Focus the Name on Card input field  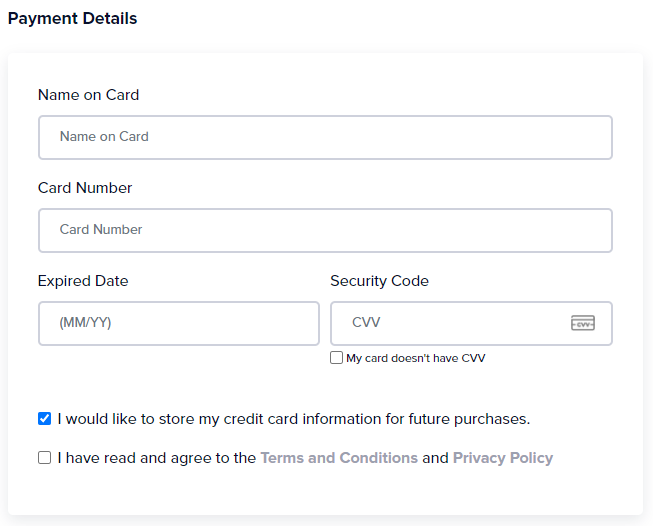325,137
